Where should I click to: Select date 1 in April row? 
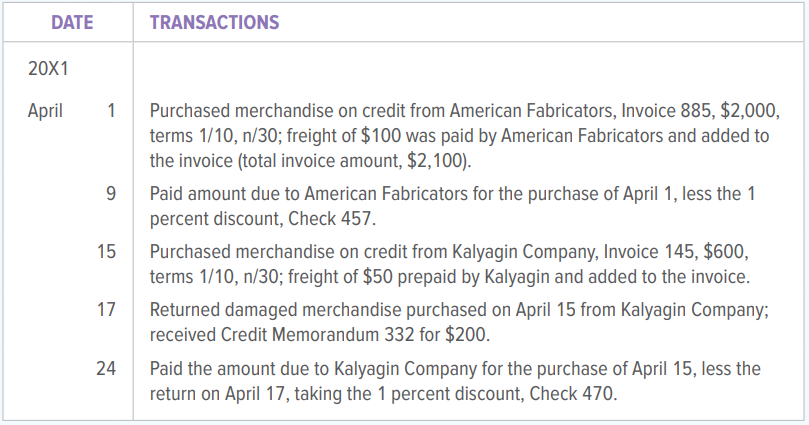[x=111, y=111]
